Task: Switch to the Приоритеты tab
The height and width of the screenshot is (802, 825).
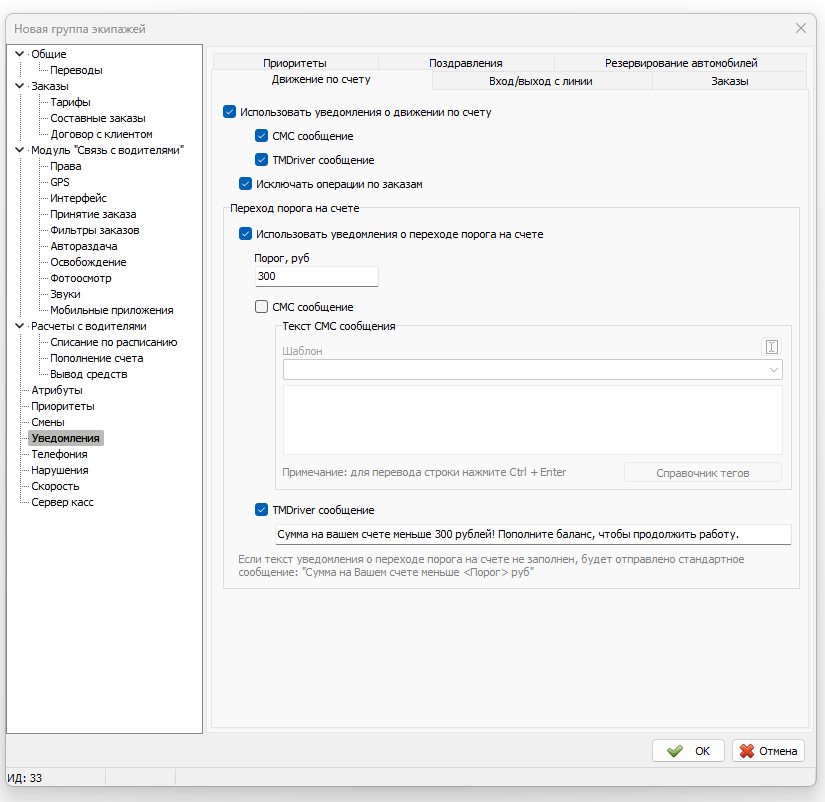Action: coord(295,63)
